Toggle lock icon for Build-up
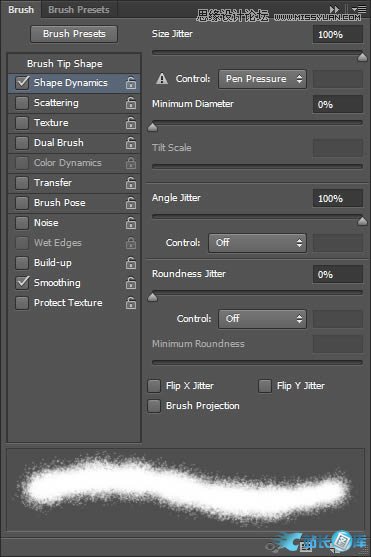This screenshot has height=557, width=371. pyautogui.click(x=131, y=263)
